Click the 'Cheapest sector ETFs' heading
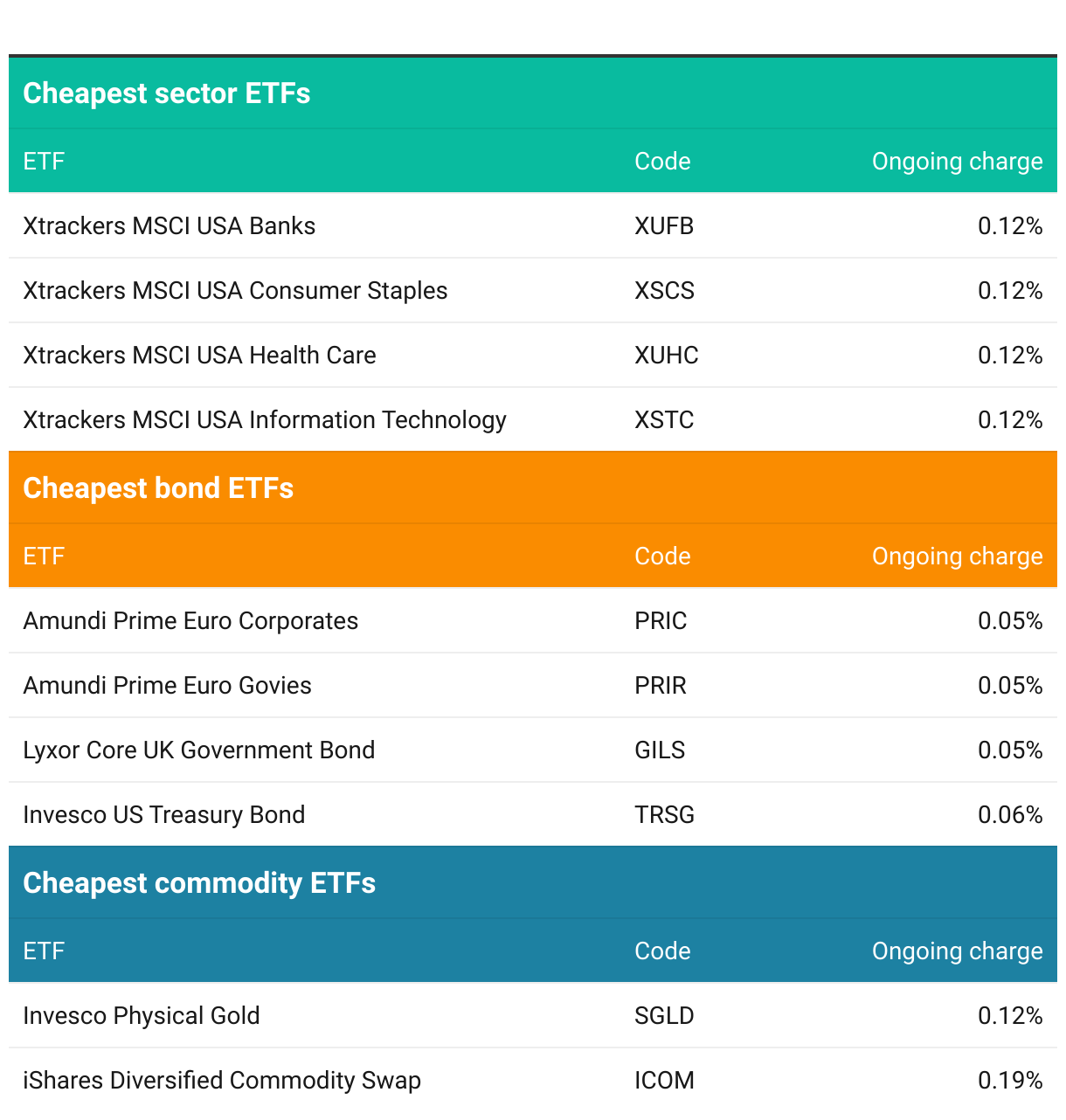Image resolution: width=1066 pixels, height=1120 pixels. pyautogui.click(x=166, y=93)
